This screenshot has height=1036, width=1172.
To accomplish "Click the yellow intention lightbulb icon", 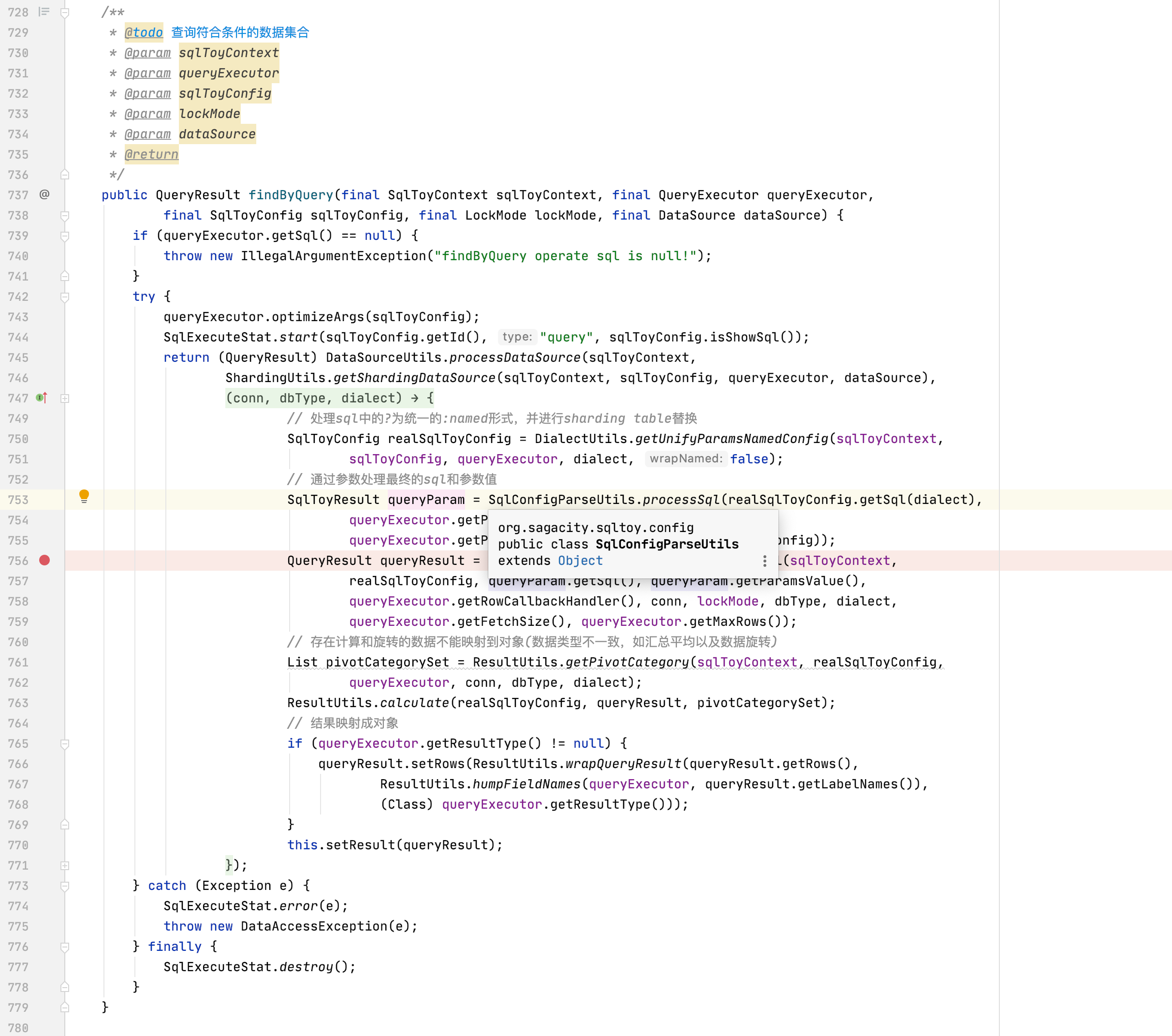I will pos(84,496).
